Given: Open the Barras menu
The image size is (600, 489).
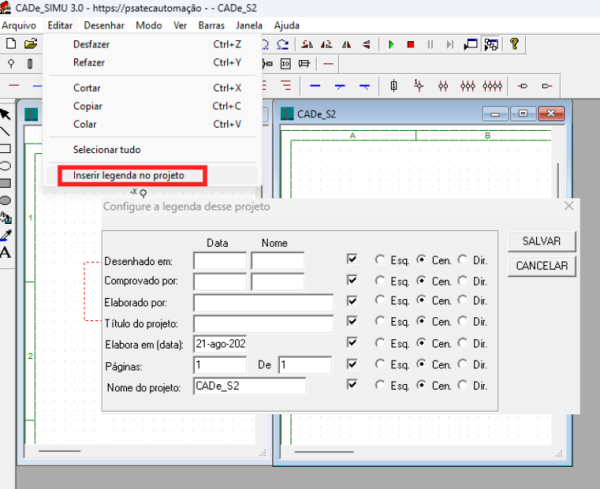Looking at the screenshot, I should tap(211, 26).
